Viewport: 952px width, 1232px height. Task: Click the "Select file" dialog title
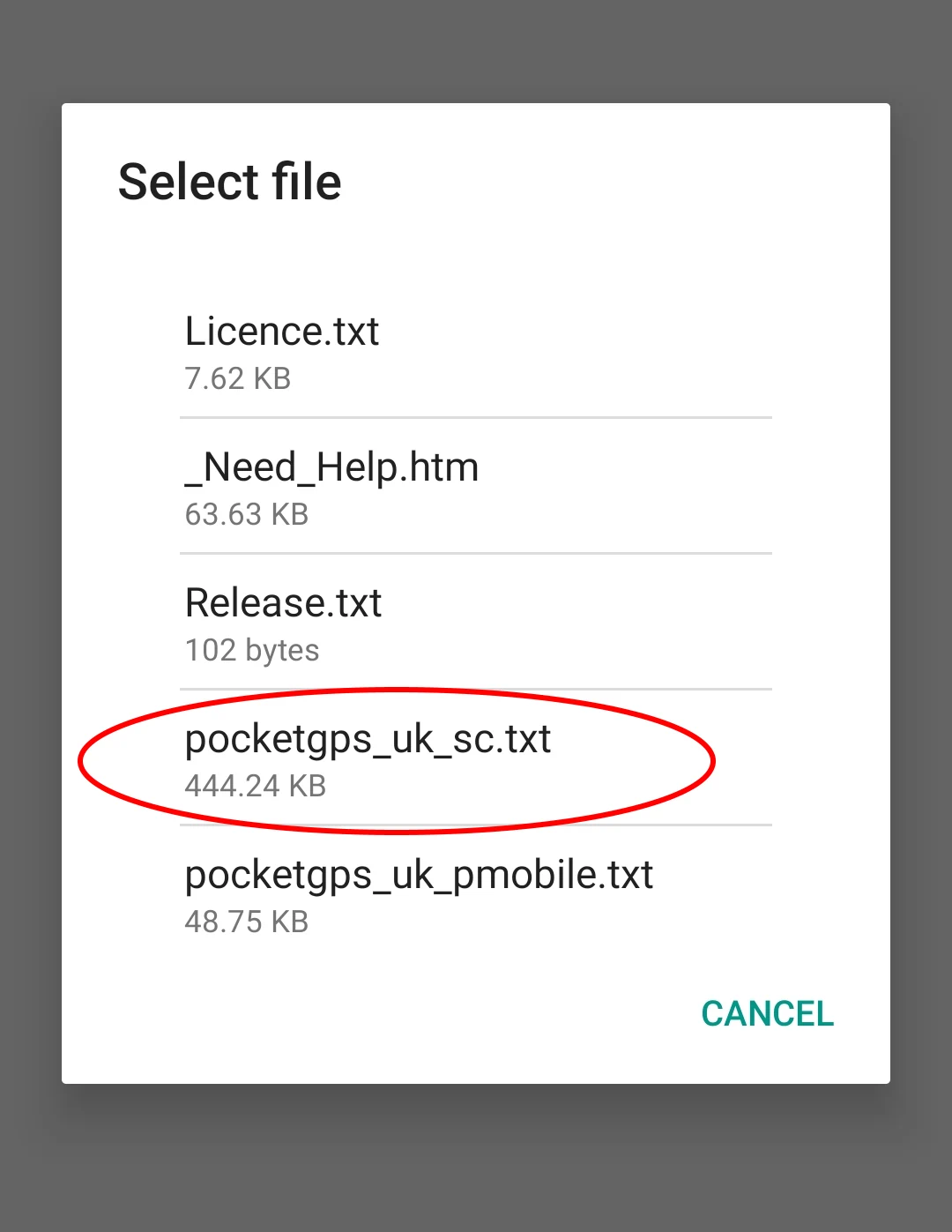click(229, 183)
